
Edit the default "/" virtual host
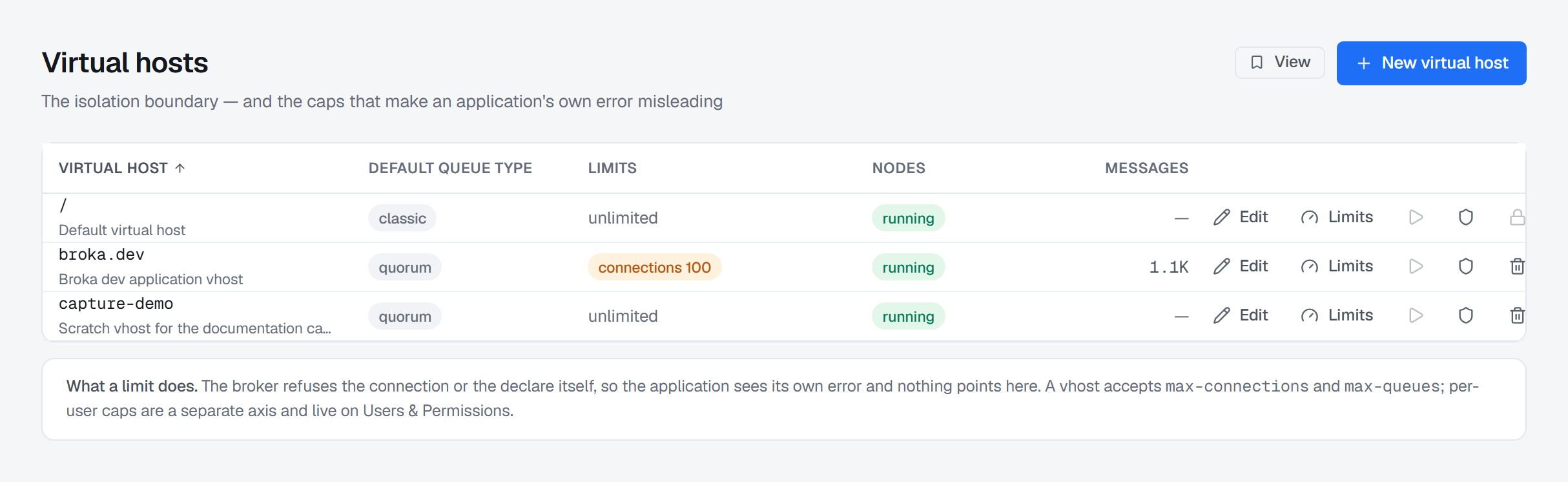pos(1241,217)
